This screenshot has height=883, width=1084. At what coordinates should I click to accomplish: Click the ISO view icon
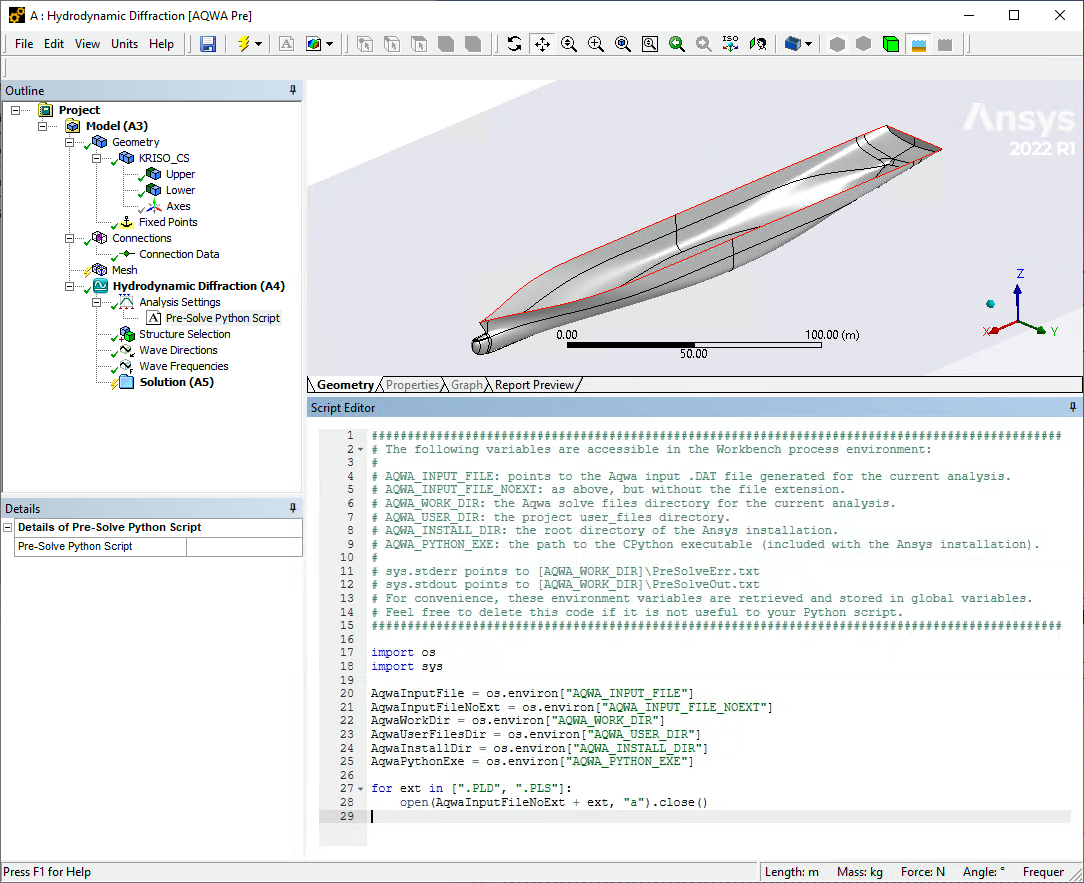(x=730, y=44)
